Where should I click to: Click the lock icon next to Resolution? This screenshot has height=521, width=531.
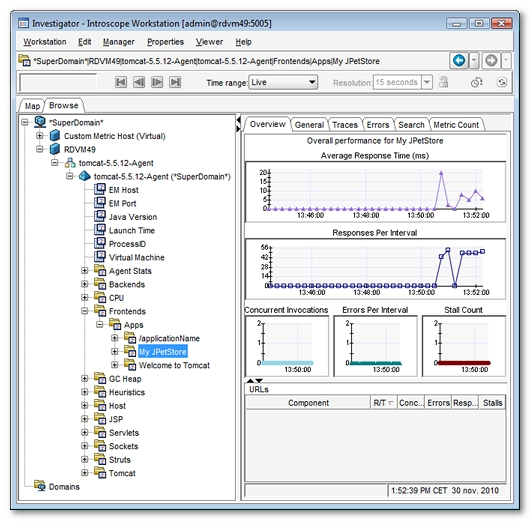pyautogui.click(x=443, y=82)
